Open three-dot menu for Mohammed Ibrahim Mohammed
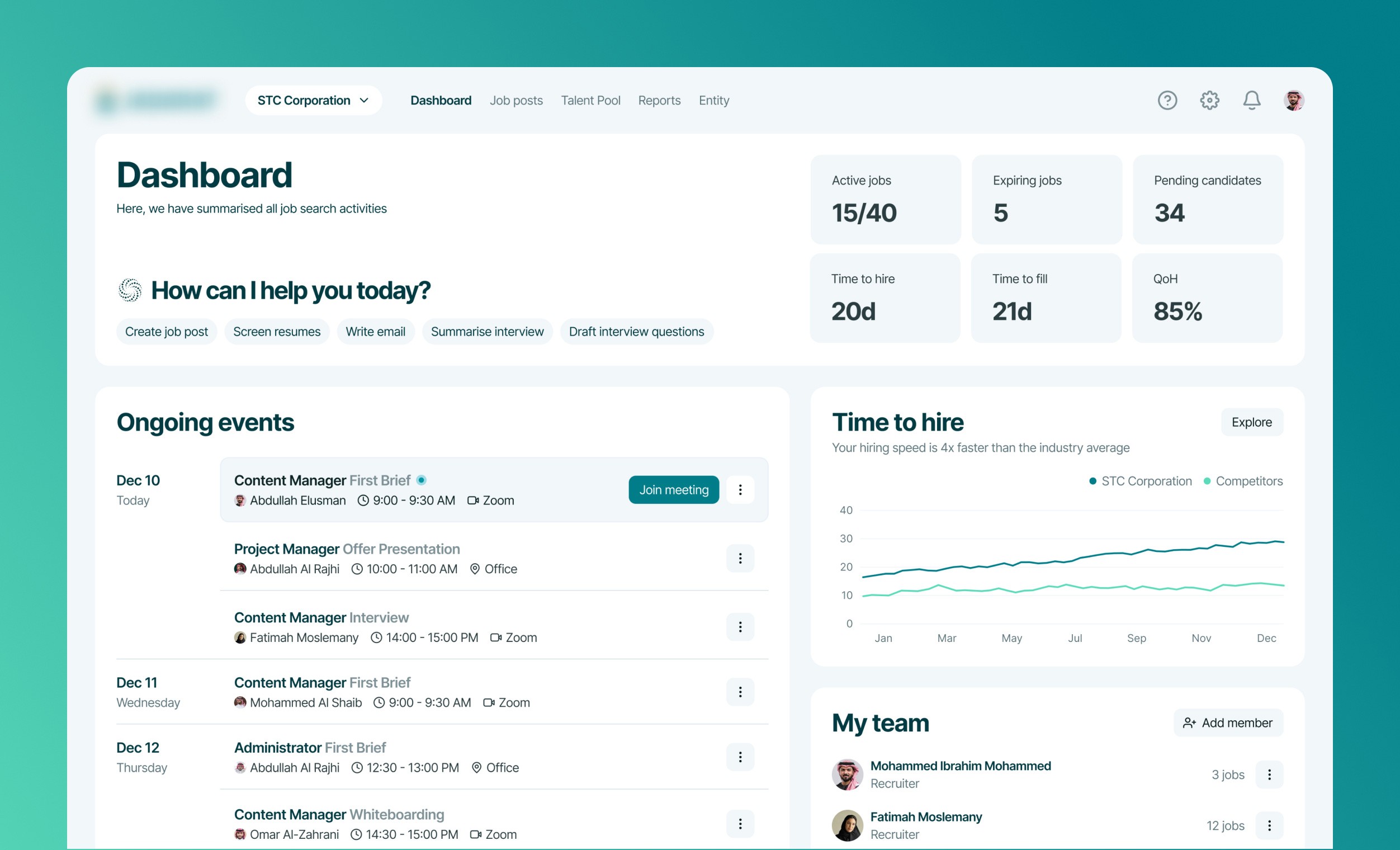 pyautogui.click(x=1269, y=775)
